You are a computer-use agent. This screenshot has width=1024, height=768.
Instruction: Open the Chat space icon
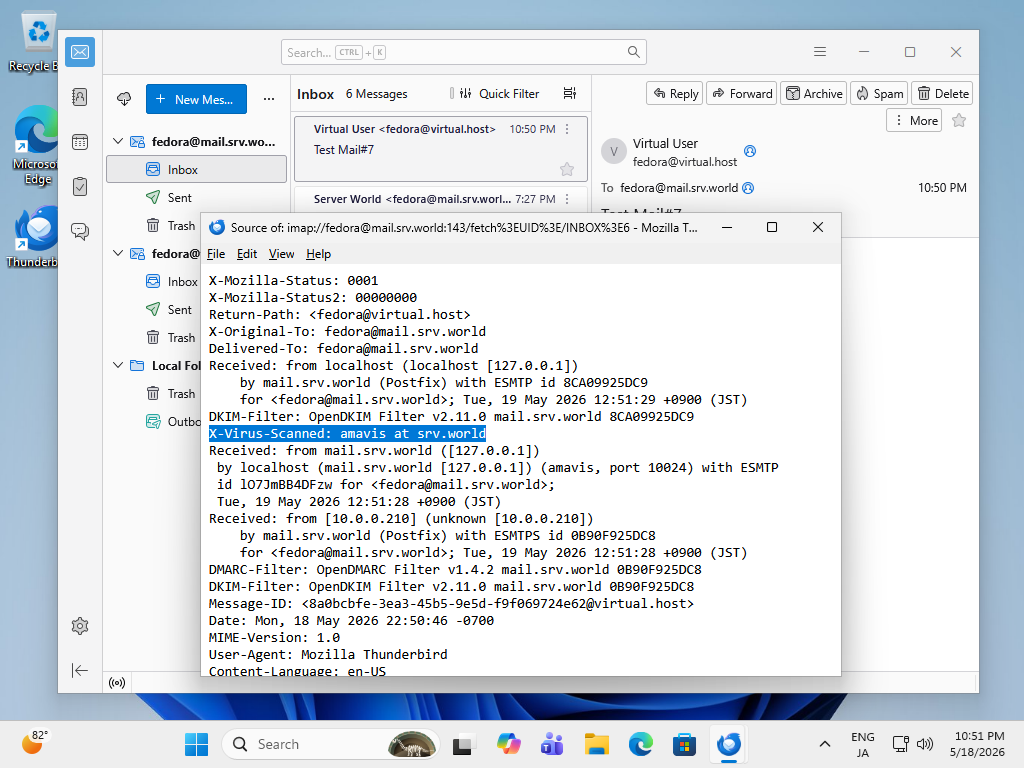(x=80, y=231)
